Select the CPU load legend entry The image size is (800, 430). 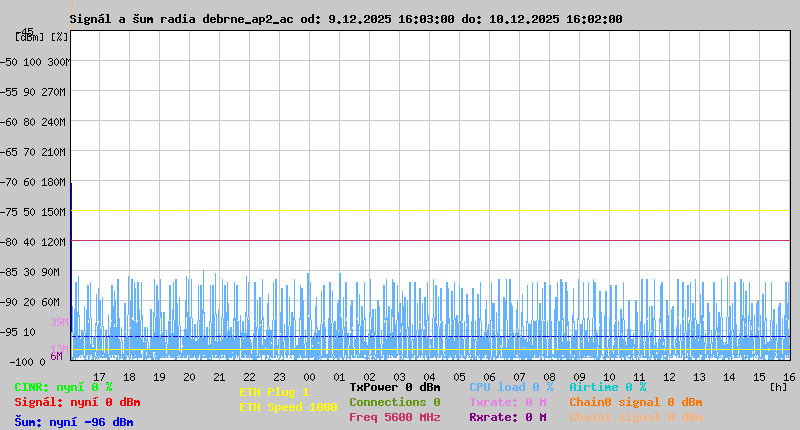(510, 387)
